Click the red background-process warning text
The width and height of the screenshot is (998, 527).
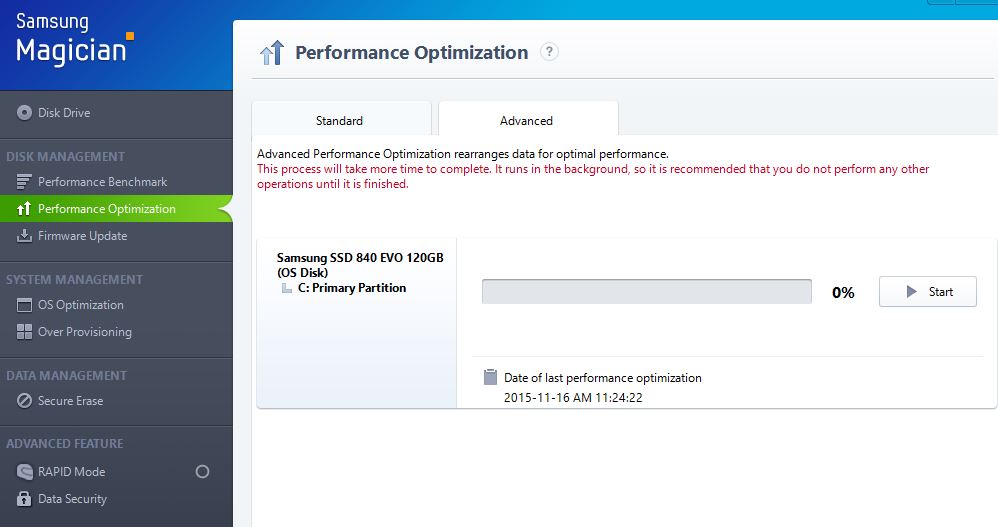coord(593,176)
